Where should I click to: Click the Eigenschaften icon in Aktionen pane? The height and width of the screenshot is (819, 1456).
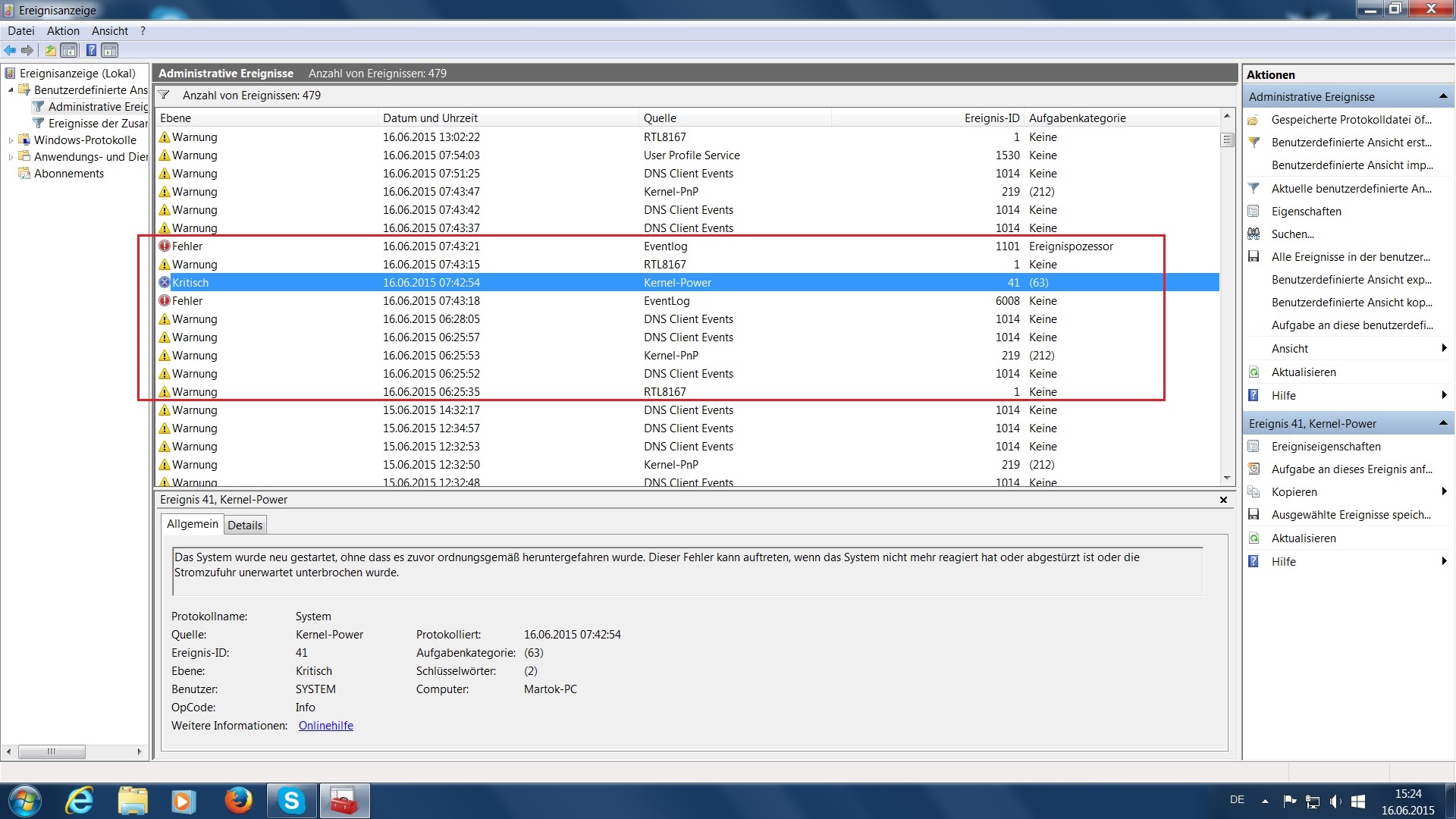(x=1254, y=212)
